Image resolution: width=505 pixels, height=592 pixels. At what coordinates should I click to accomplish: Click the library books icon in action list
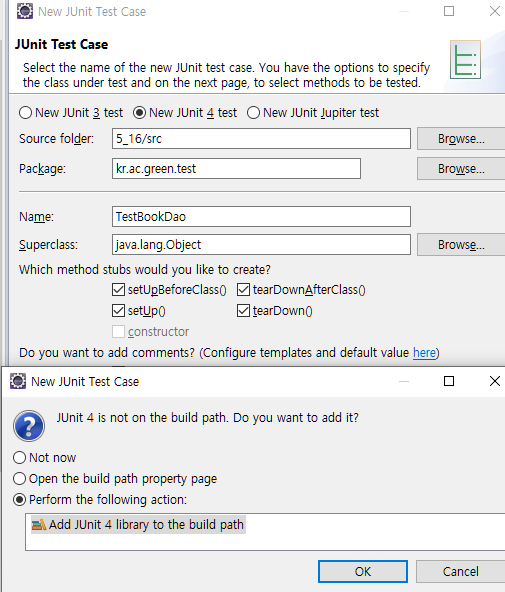click(38, 525)
